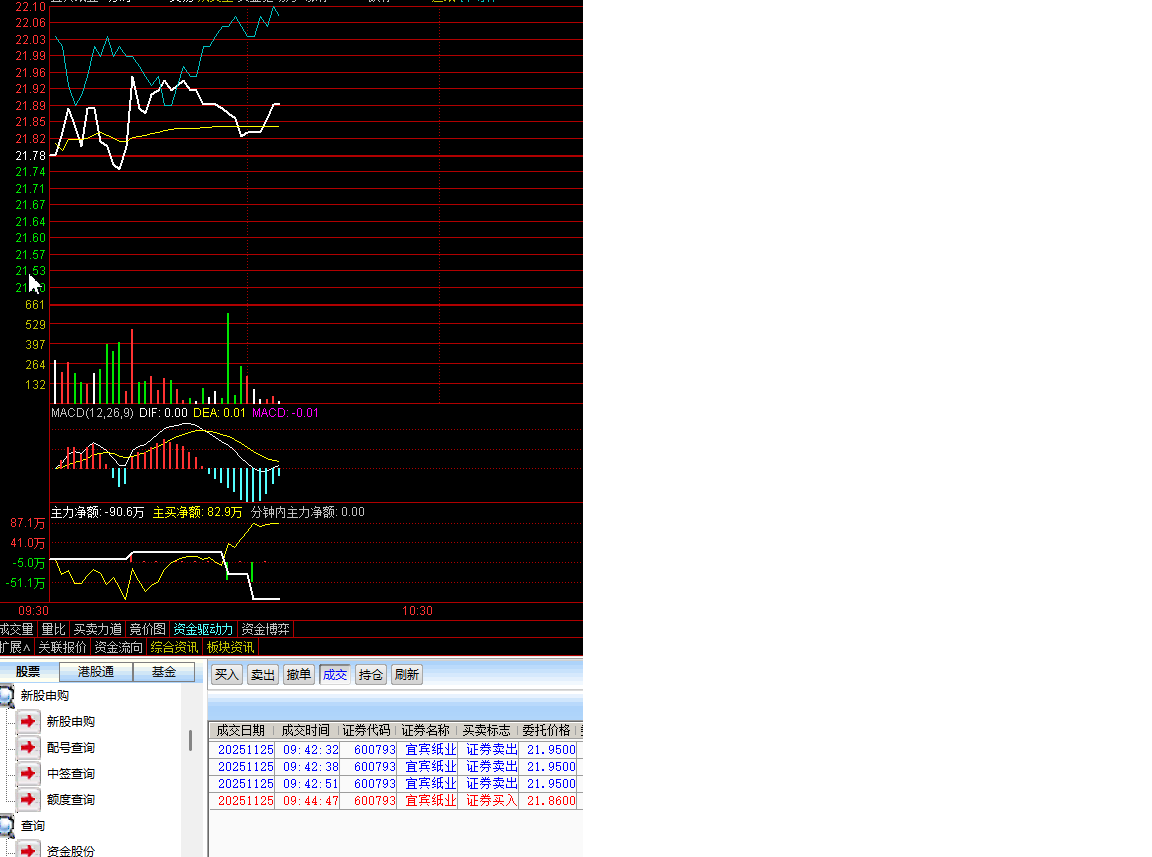
Task: Click the red arrow icon next to 额度查询
Action: coord(29,799)
